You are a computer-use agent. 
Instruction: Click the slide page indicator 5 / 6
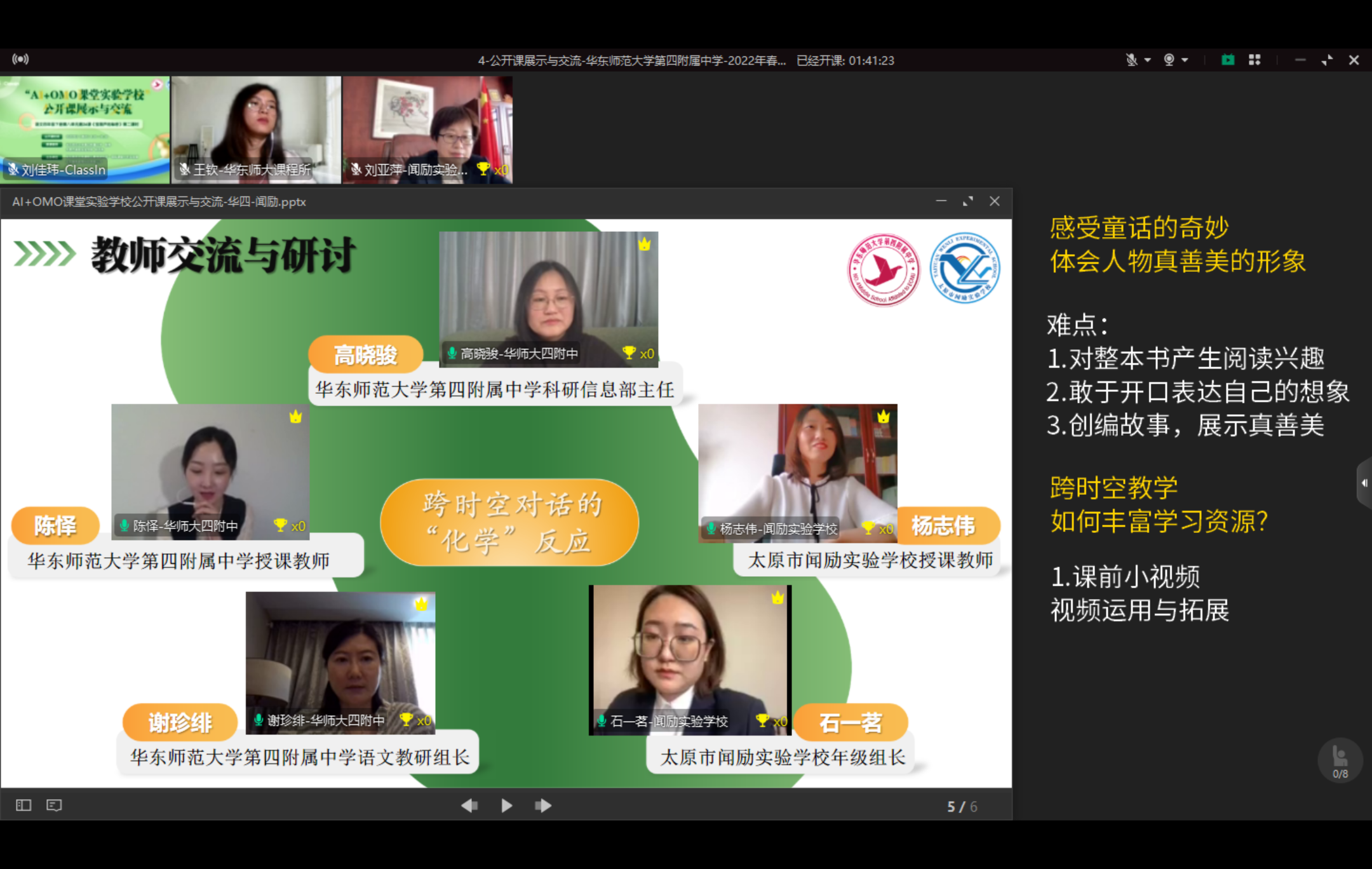tap(962, 806)
